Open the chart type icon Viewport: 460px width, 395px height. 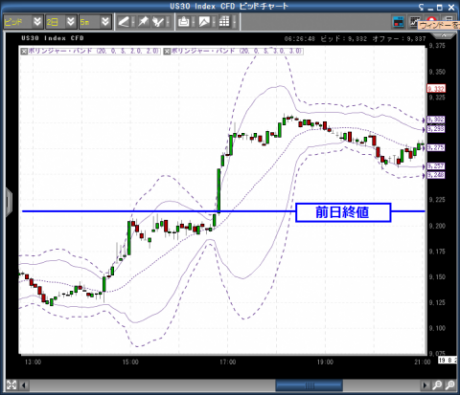click(204, 22)
